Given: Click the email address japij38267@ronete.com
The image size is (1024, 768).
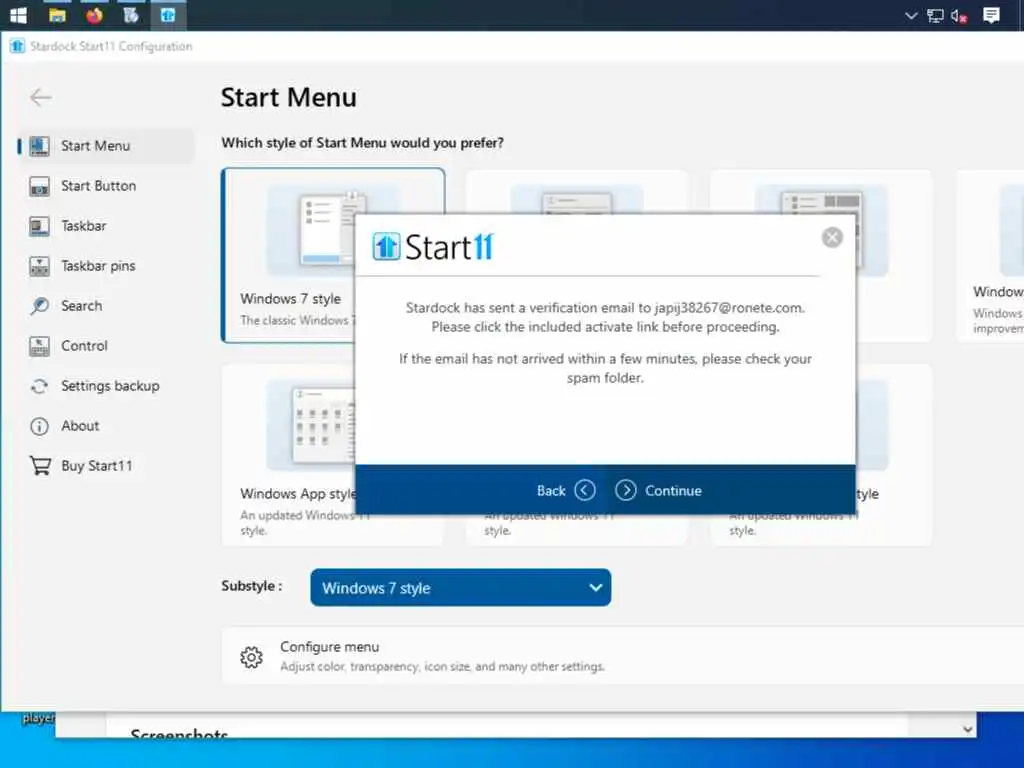Looking at the screenshot, I should (x=729, y=308).
